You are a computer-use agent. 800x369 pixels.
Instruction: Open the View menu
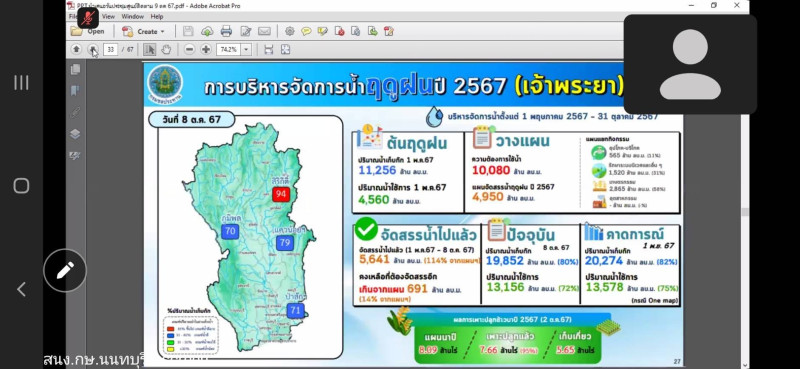(x=108, y=16)
